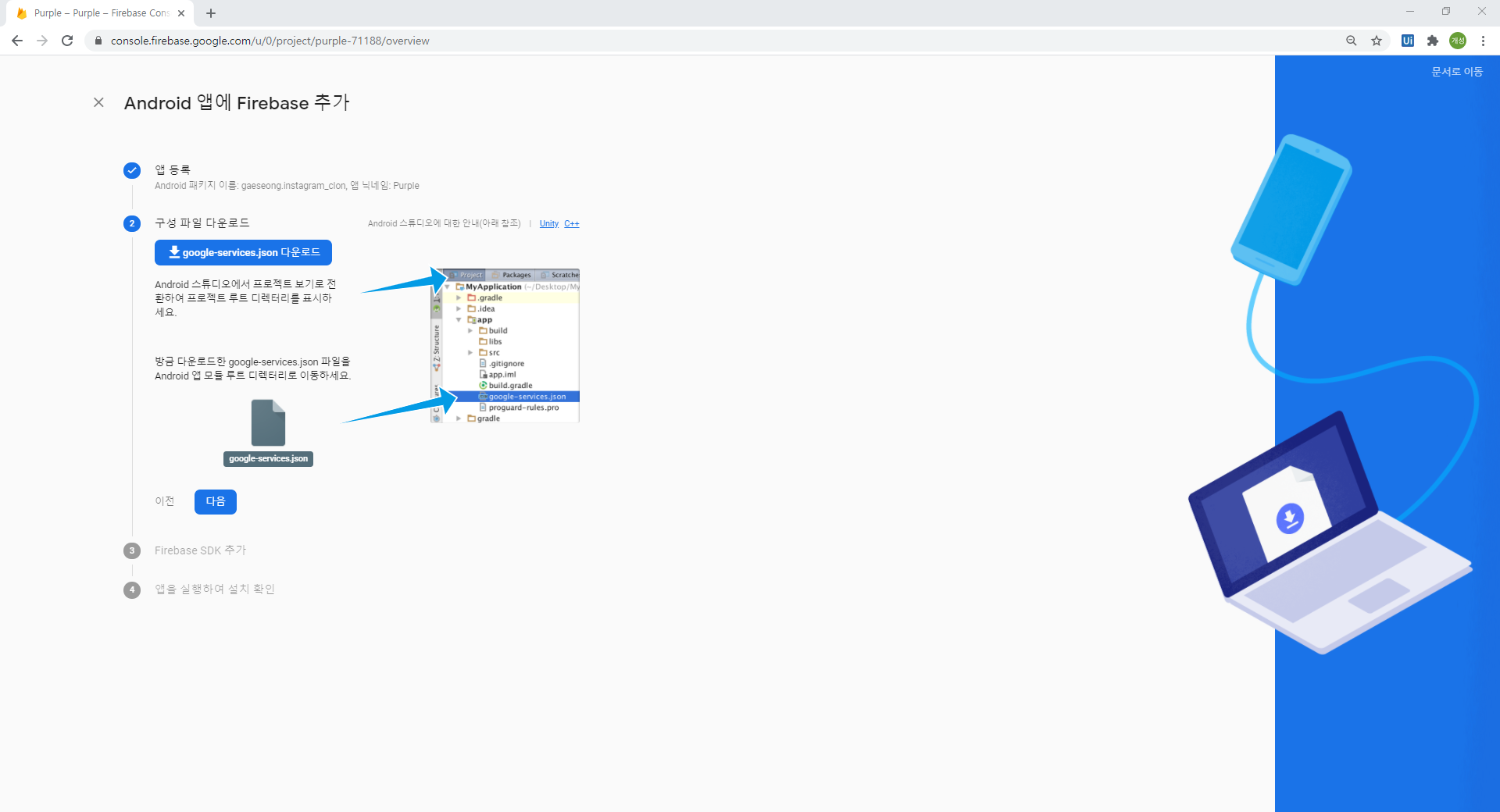The height and width of the screenshot is (812, 1500).
Task: Open the C++ instructions link
Action: pyautogui.click(x=572, y=224)
